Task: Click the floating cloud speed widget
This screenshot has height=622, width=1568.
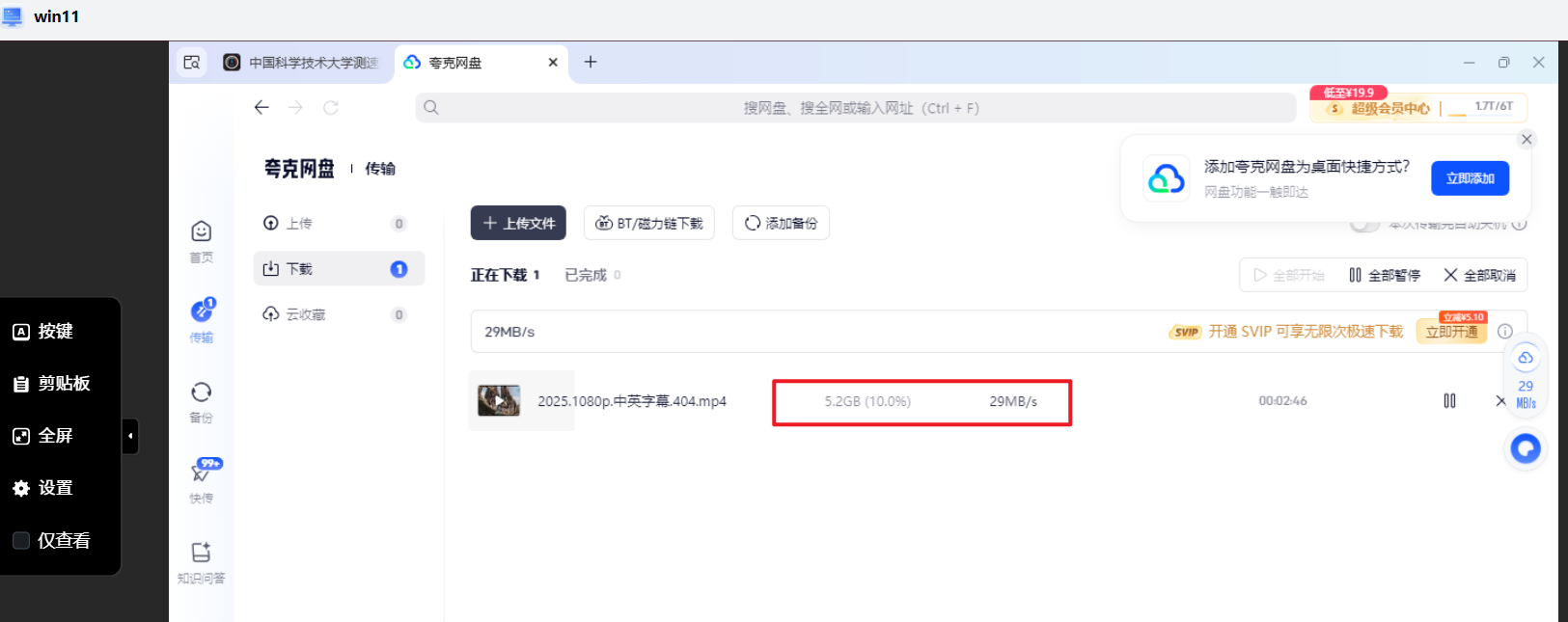Action: pos(1526,377)
